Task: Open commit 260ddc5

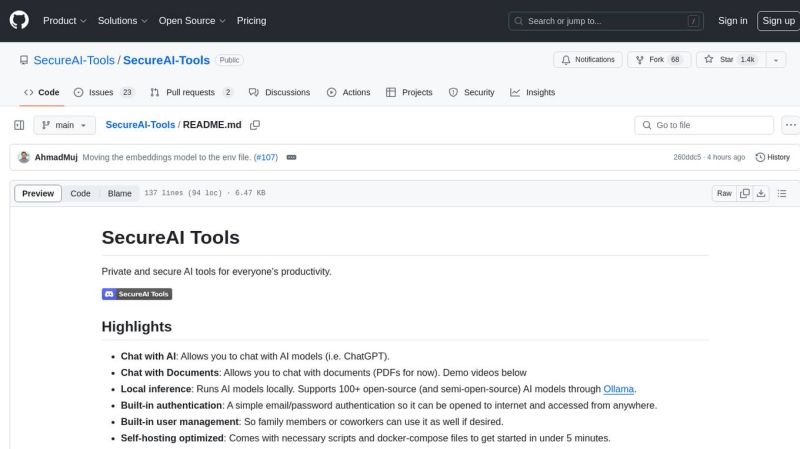Action: [687, 157]
